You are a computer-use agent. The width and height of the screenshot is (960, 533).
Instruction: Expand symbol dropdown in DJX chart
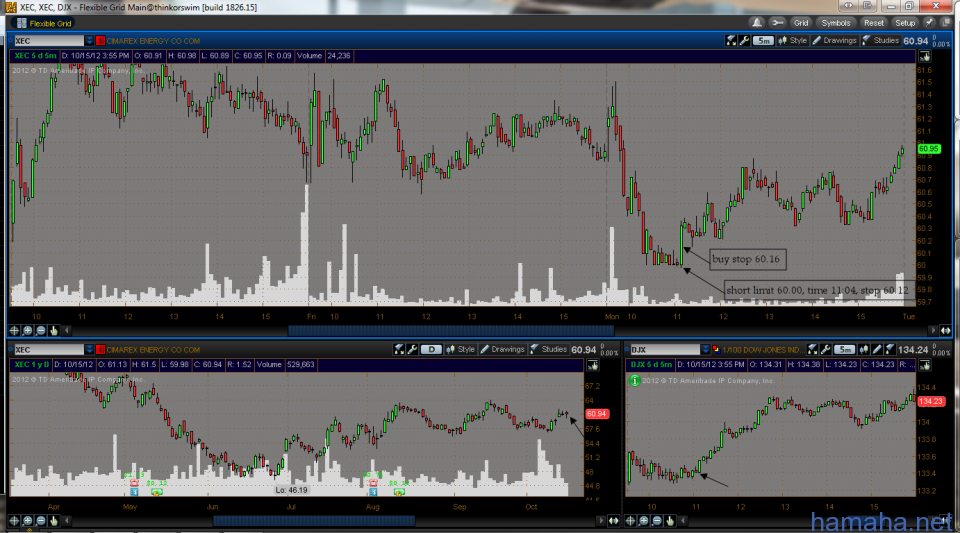(x=705, y=350)
